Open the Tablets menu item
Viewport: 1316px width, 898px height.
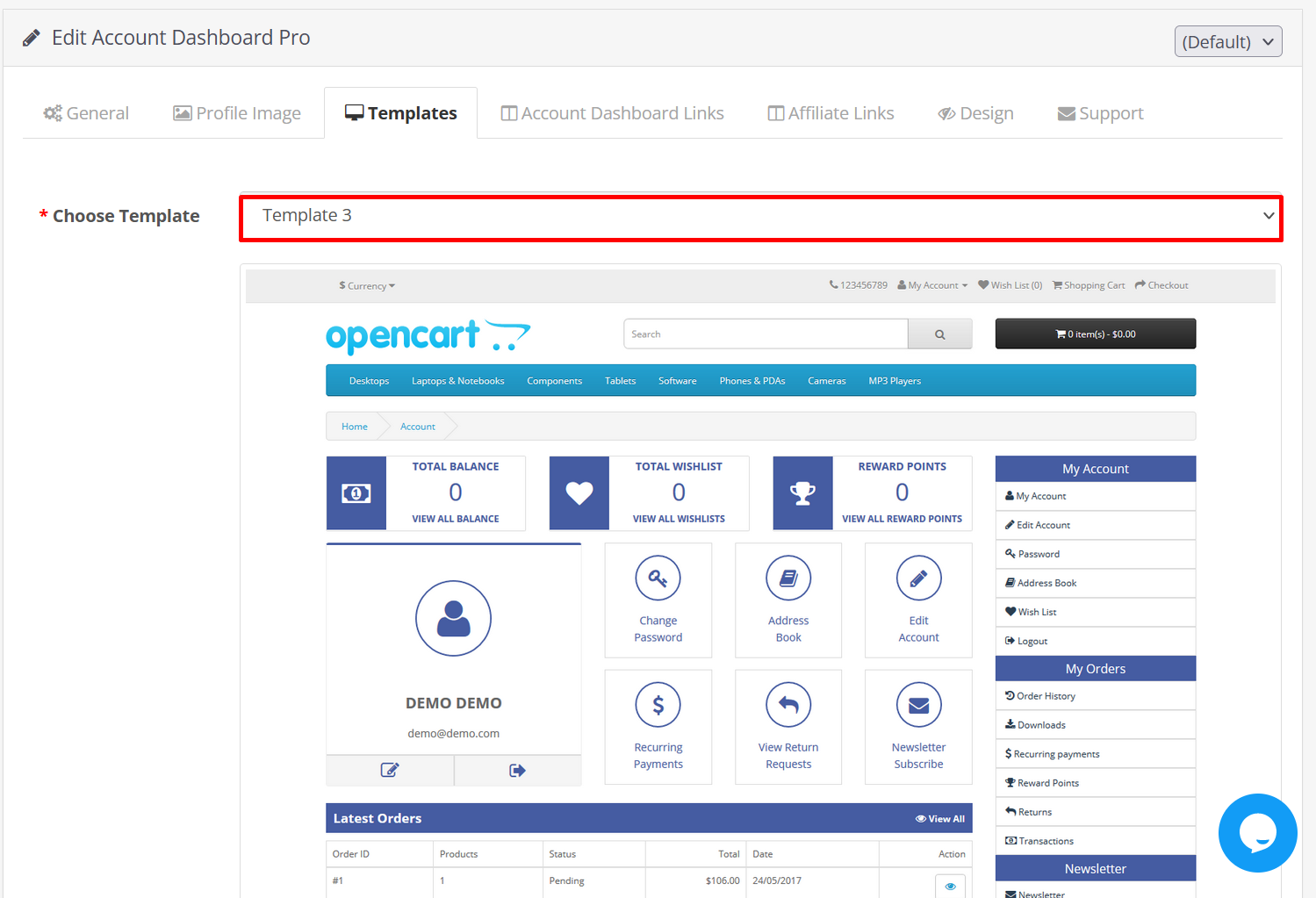click(x=620, y=381)
